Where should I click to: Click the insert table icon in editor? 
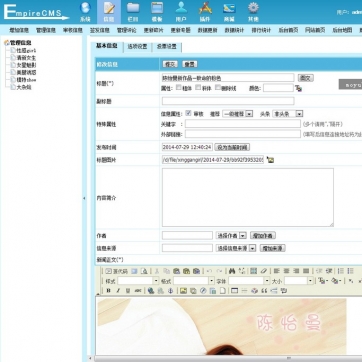click(x=234, y=291)
